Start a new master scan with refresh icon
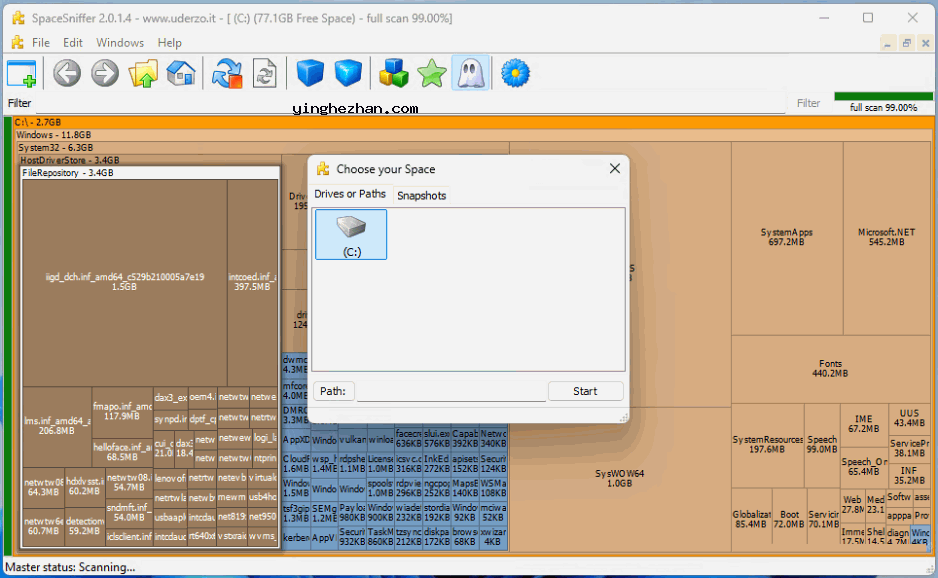Viewport: 938px width, 578px height. point(227,74)
